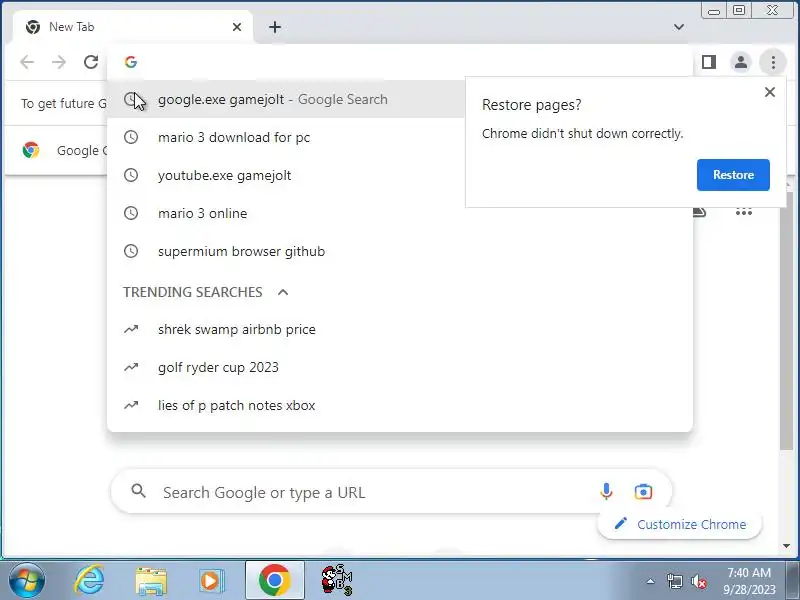Screen dimensions: 800x600
Task: Open the side panel icon
Action: click(709, 62)
